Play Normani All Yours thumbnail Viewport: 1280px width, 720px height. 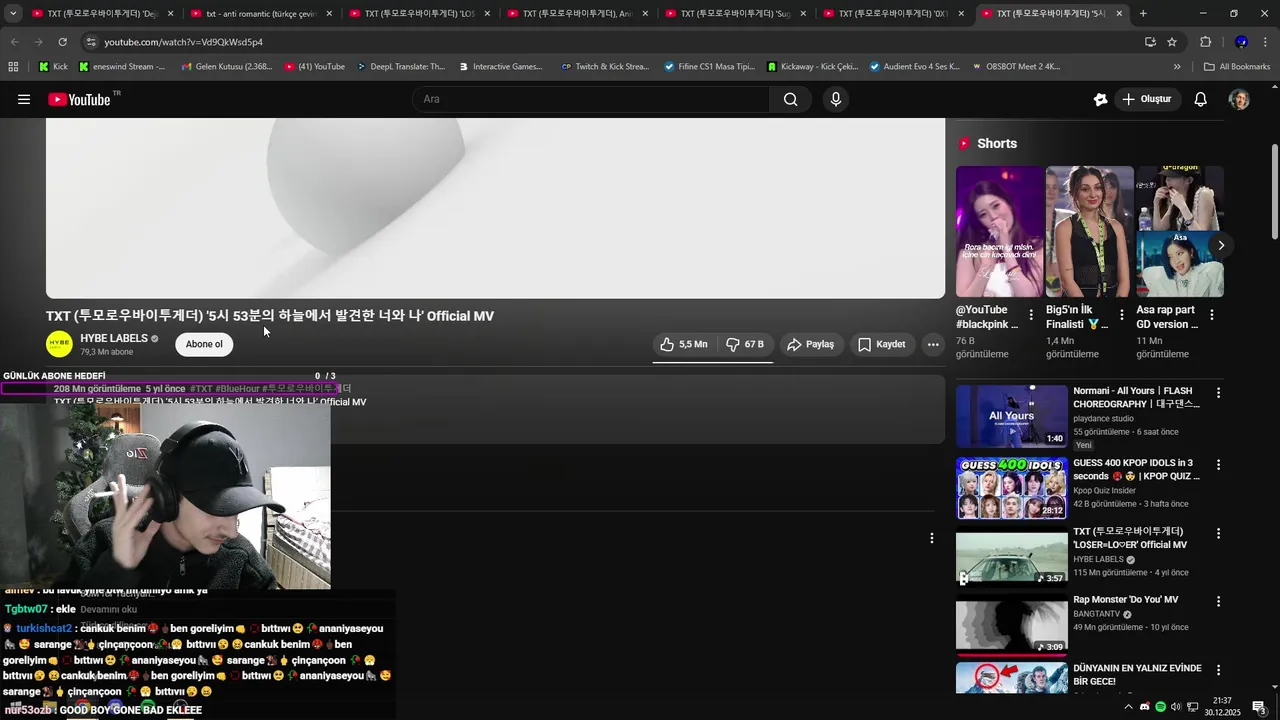pyautogui.click(x=1011, y=416)
